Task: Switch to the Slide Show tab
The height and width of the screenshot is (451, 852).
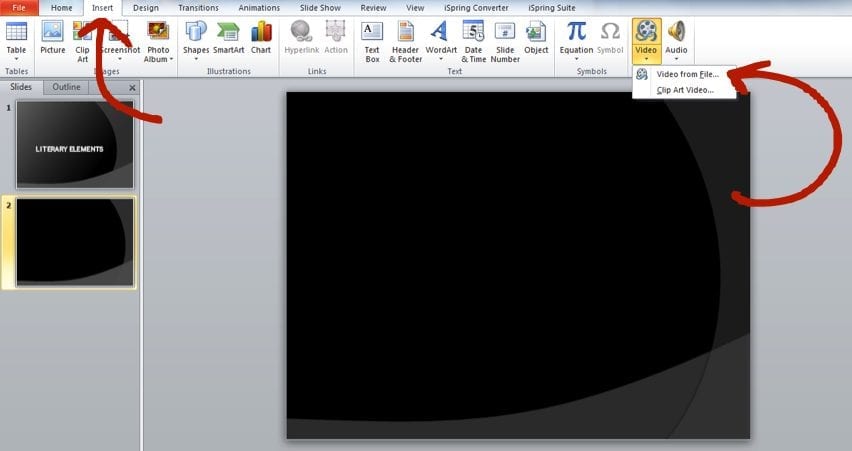Action: point(320,8)
